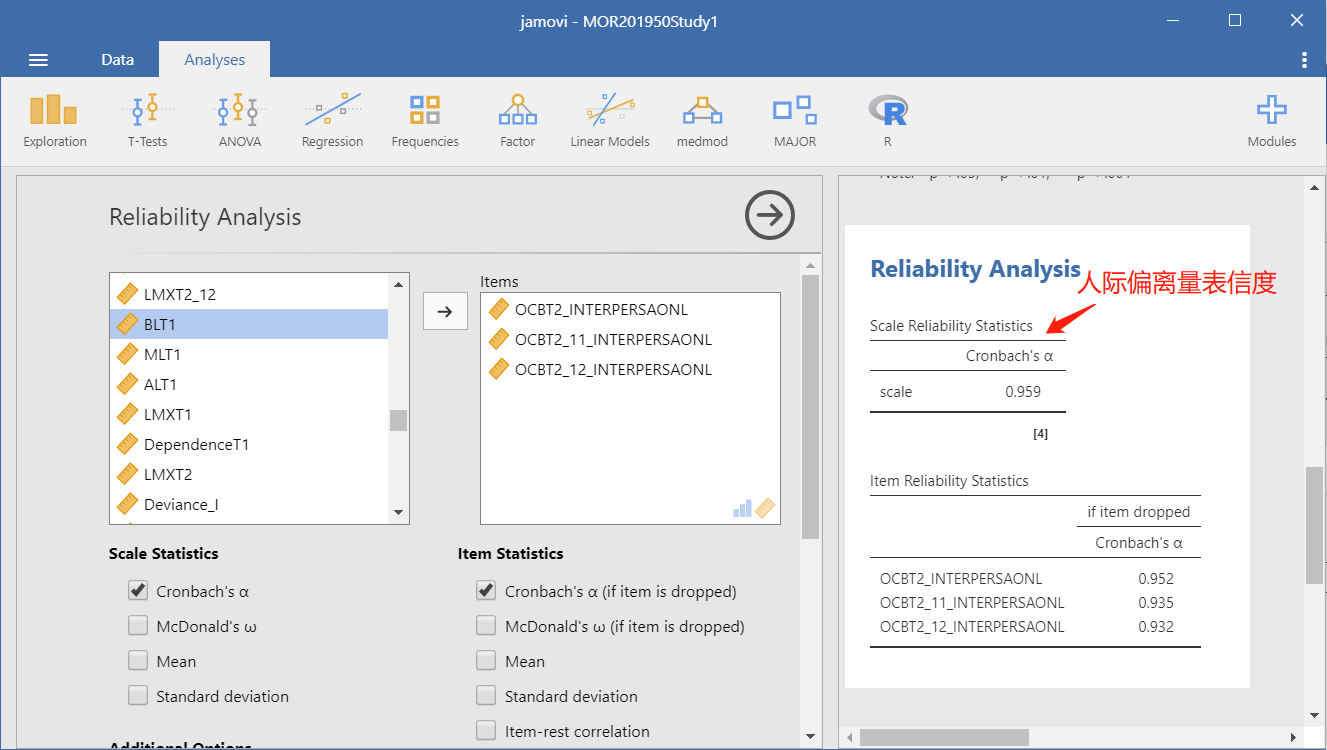The image size is (1327, 750).
Task: Click the scale Cronbach's α value 0.959
Action: (1023, 392)
